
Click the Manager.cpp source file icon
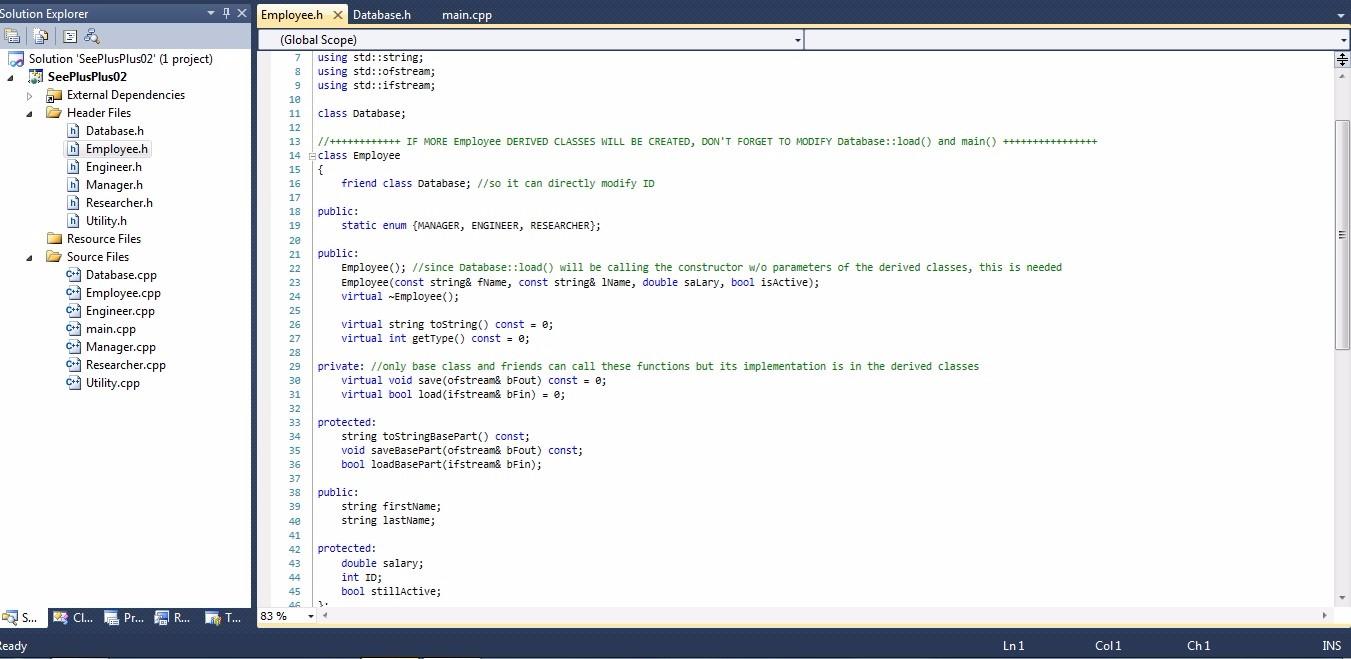click(73, 347)
